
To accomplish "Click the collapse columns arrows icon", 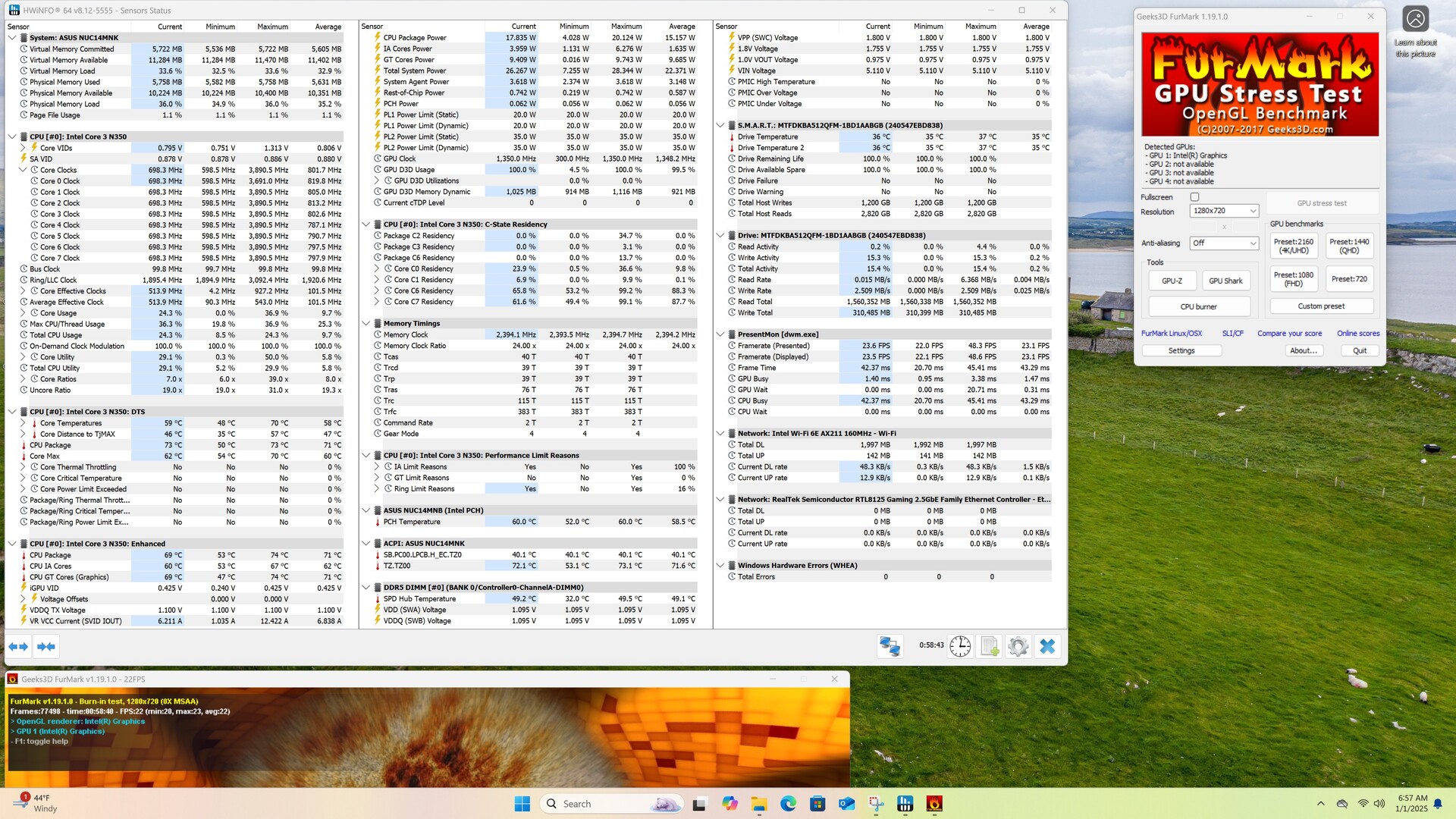I will point(45,647).
